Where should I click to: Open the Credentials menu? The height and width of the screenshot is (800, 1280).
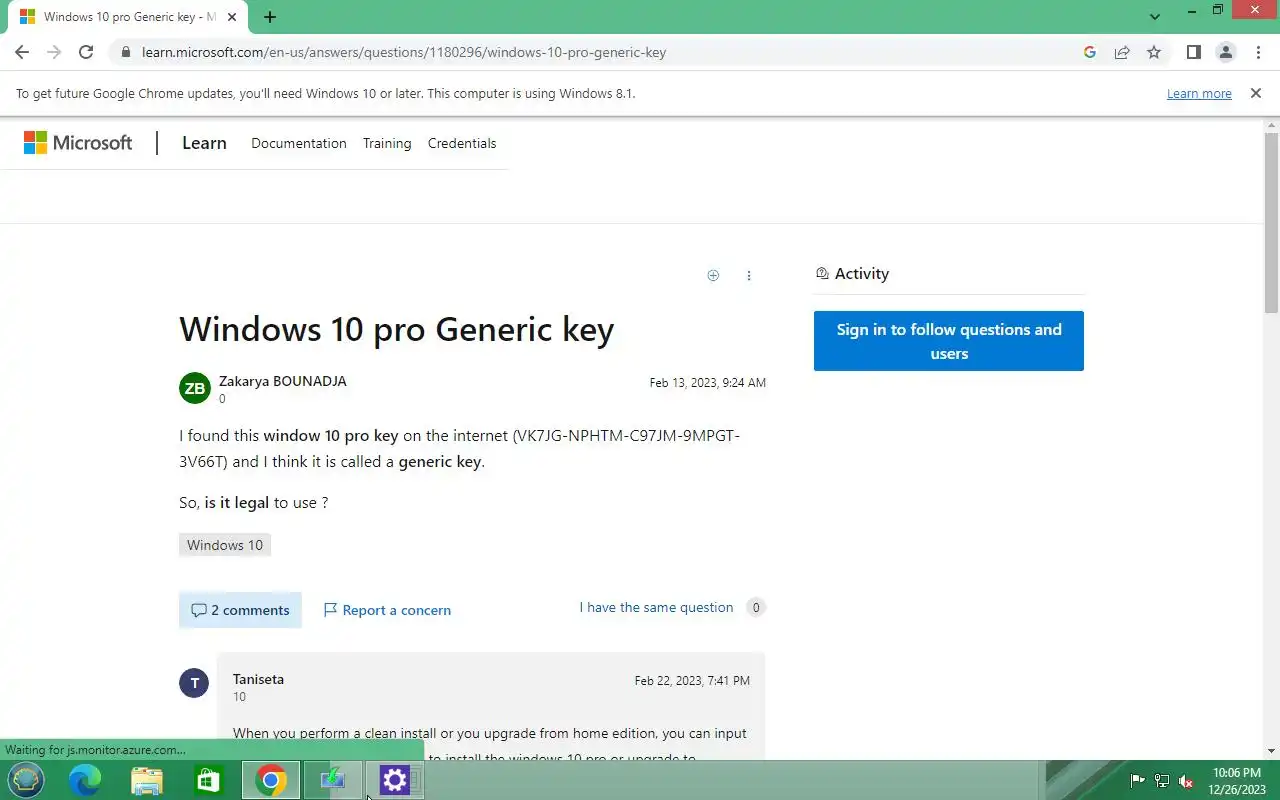462,143
